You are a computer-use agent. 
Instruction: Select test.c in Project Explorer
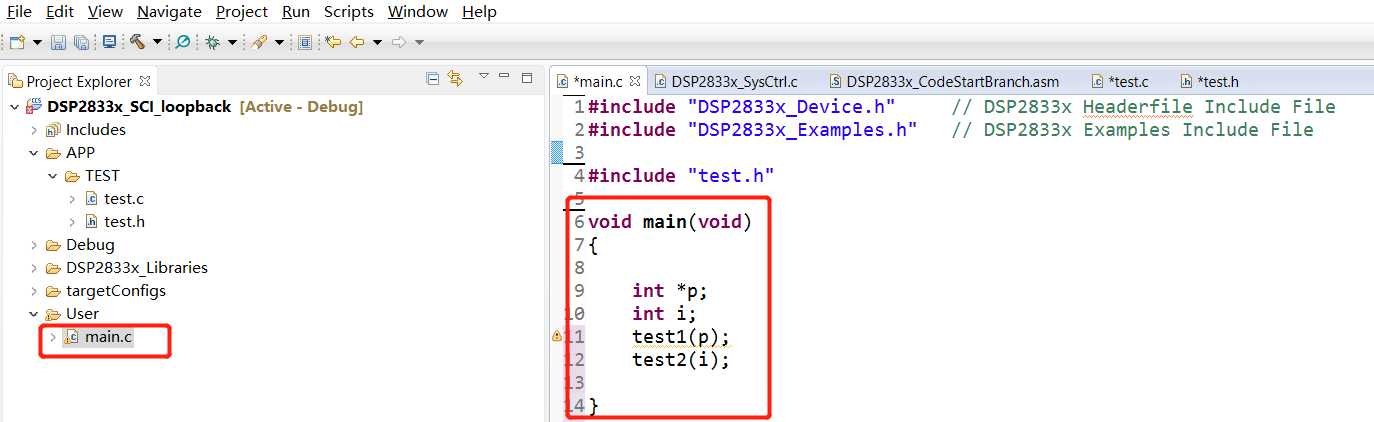coord(124,199)
